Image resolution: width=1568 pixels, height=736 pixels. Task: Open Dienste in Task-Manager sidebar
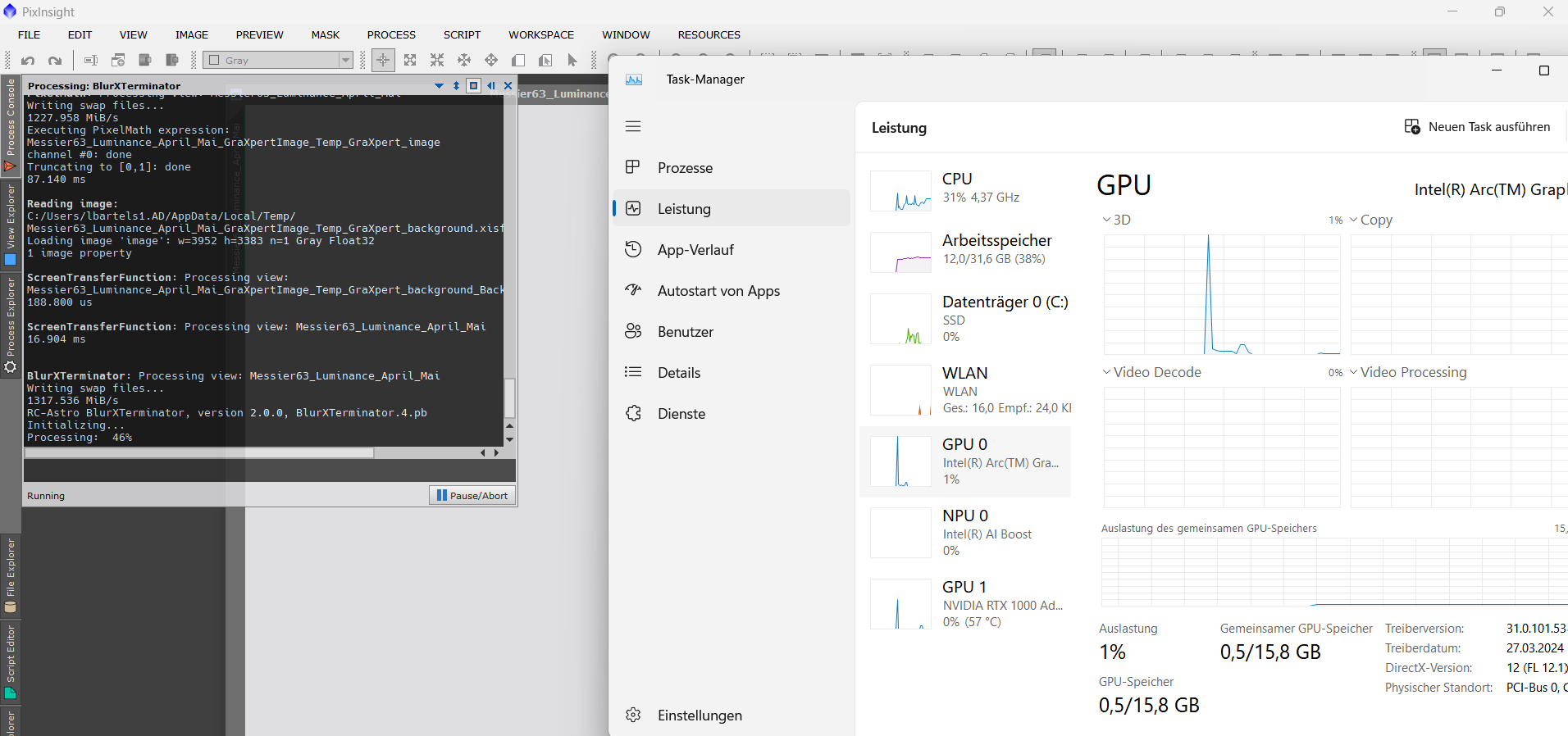[732, 414]
